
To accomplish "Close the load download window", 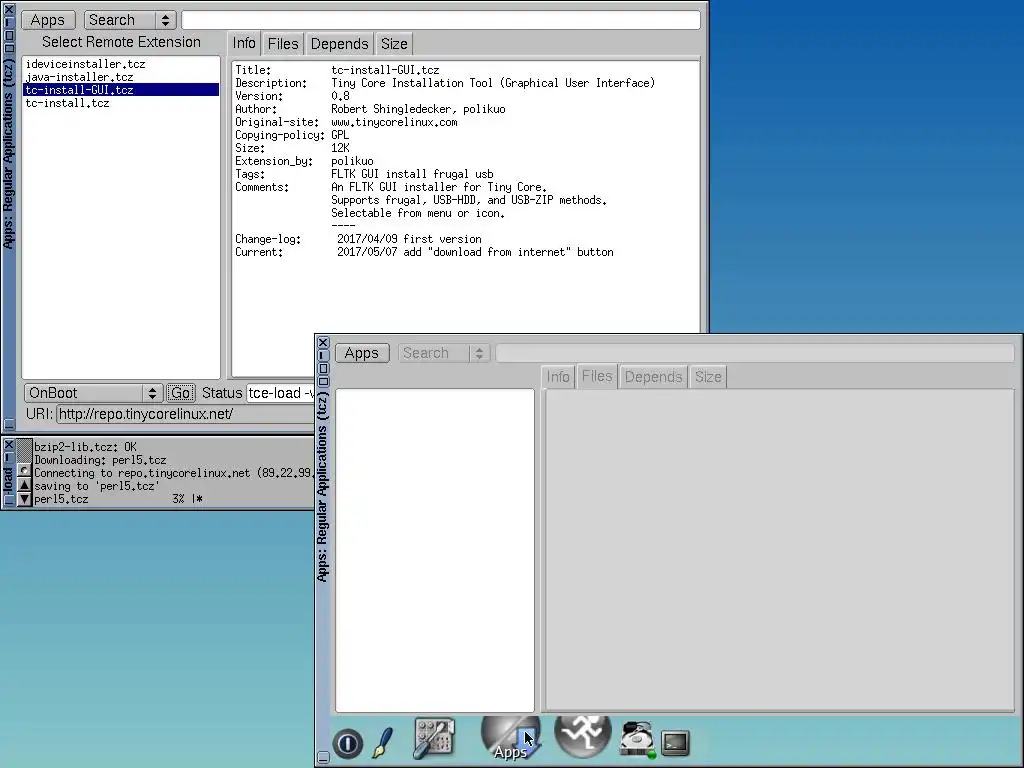I will [x=9, y=445].
